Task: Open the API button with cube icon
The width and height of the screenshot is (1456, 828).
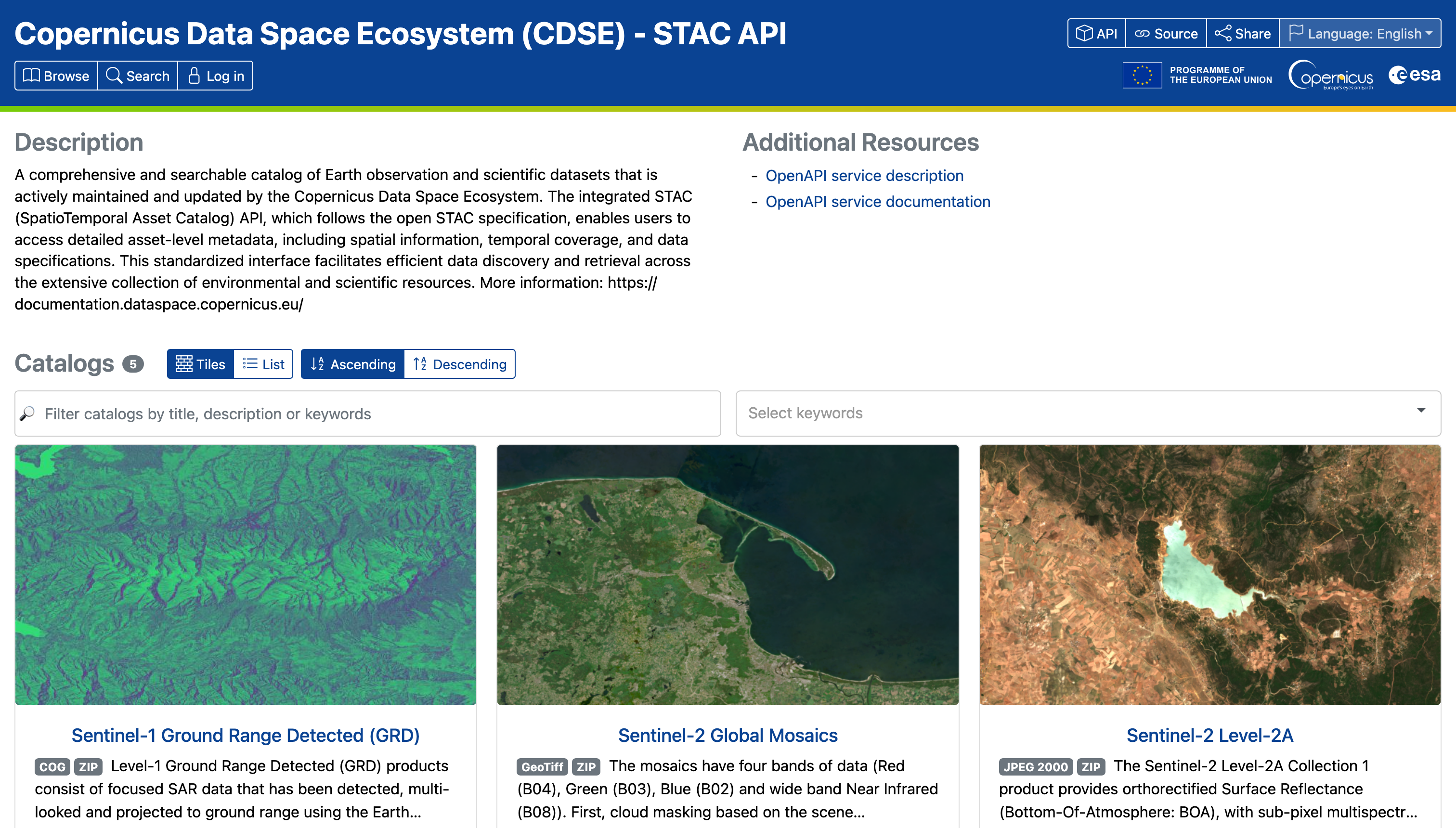Action: (1096, 34)
